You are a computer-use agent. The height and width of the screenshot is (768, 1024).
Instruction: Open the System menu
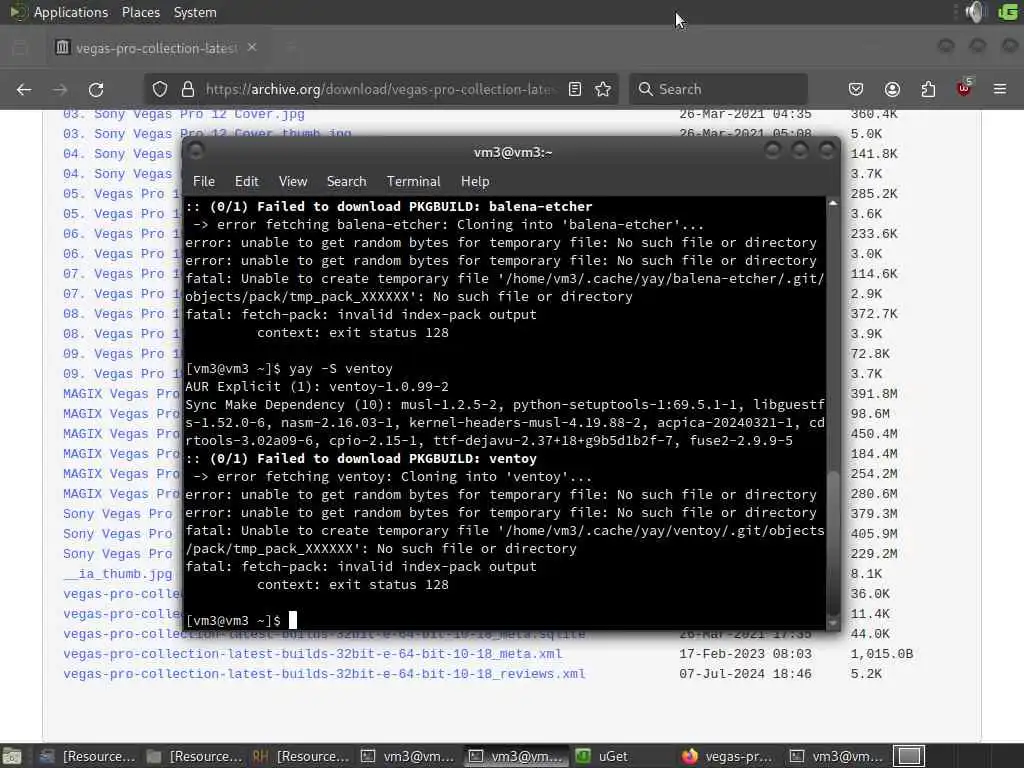[195, 12]
